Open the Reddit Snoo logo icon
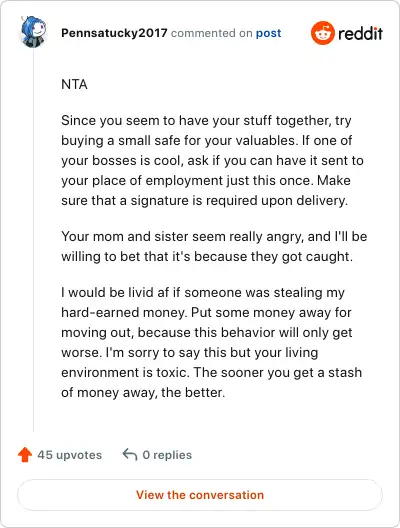Viewport: 400px width, 528px height. coord(323,33)
